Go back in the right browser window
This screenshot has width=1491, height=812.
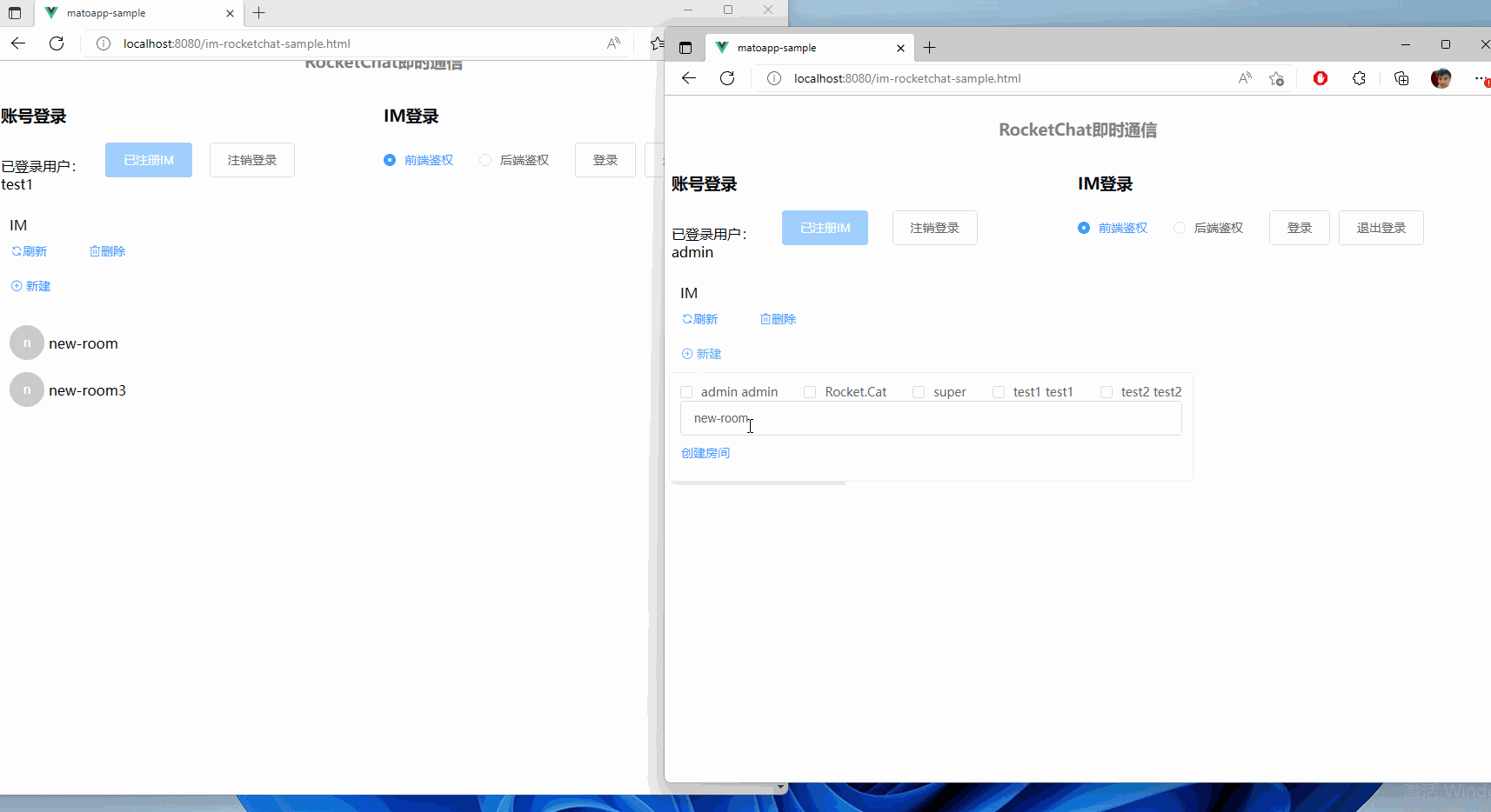(x=689, y=78)
